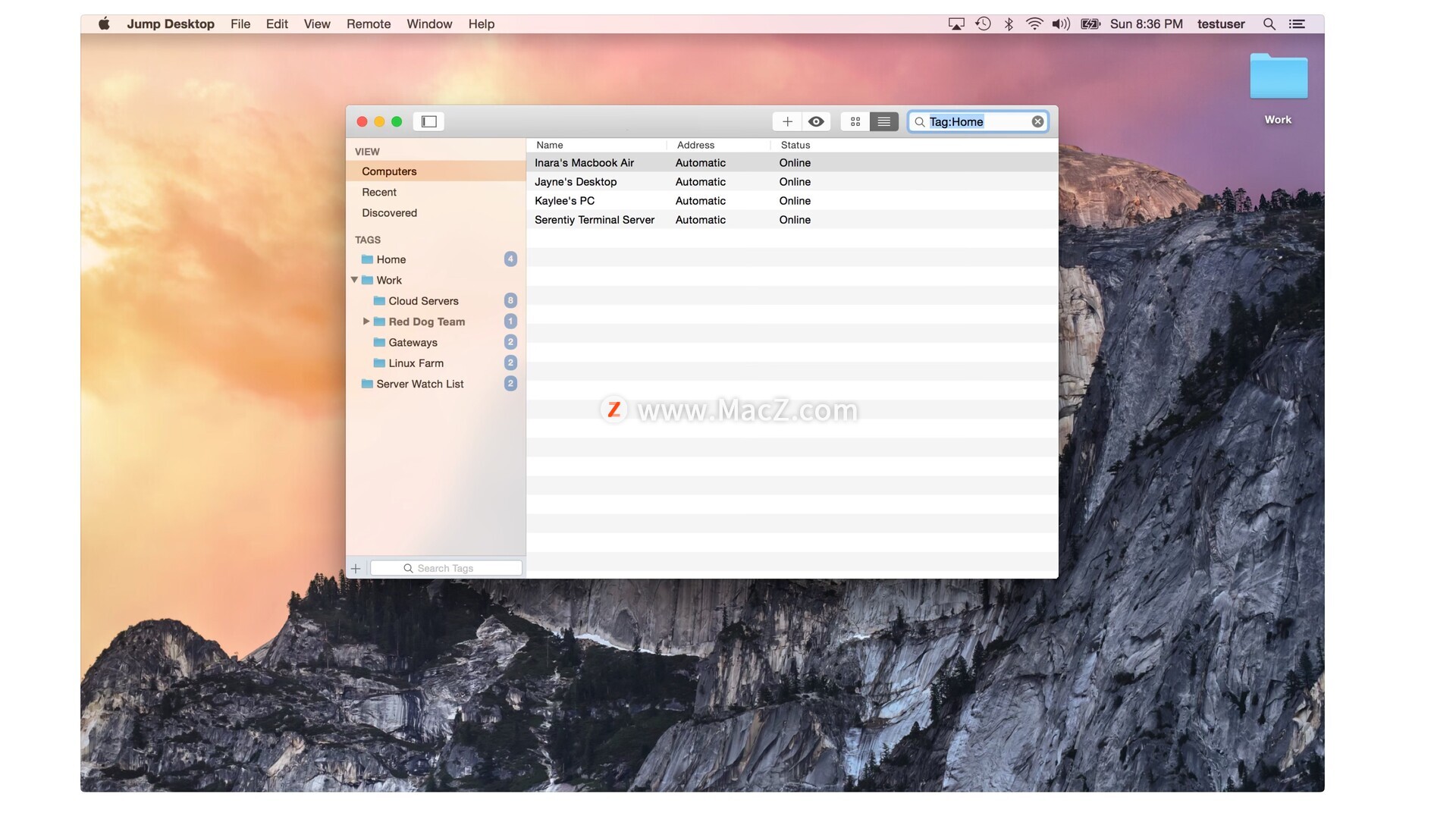Click the Cloud Servers count badge

510,301
